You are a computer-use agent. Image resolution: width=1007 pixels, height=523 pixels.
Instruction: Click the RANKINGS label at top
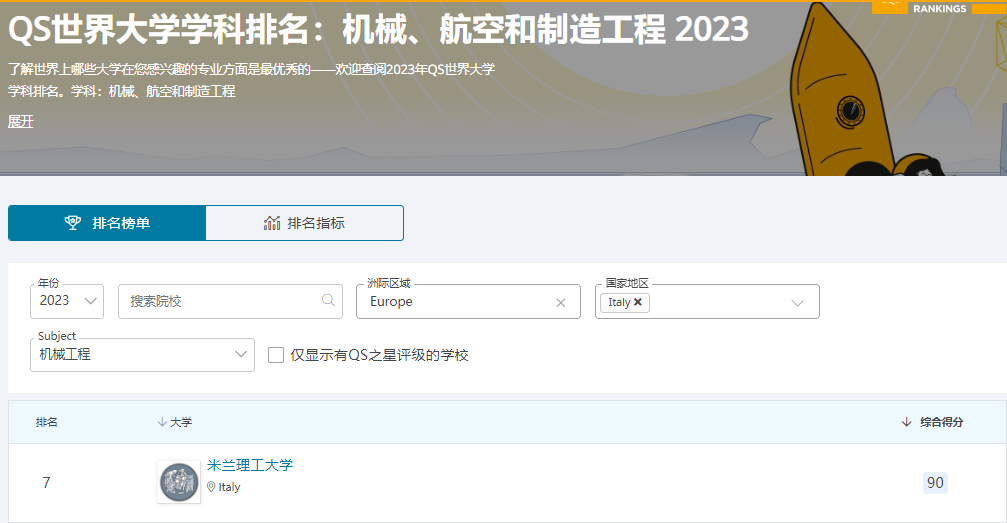click(940, 9)
